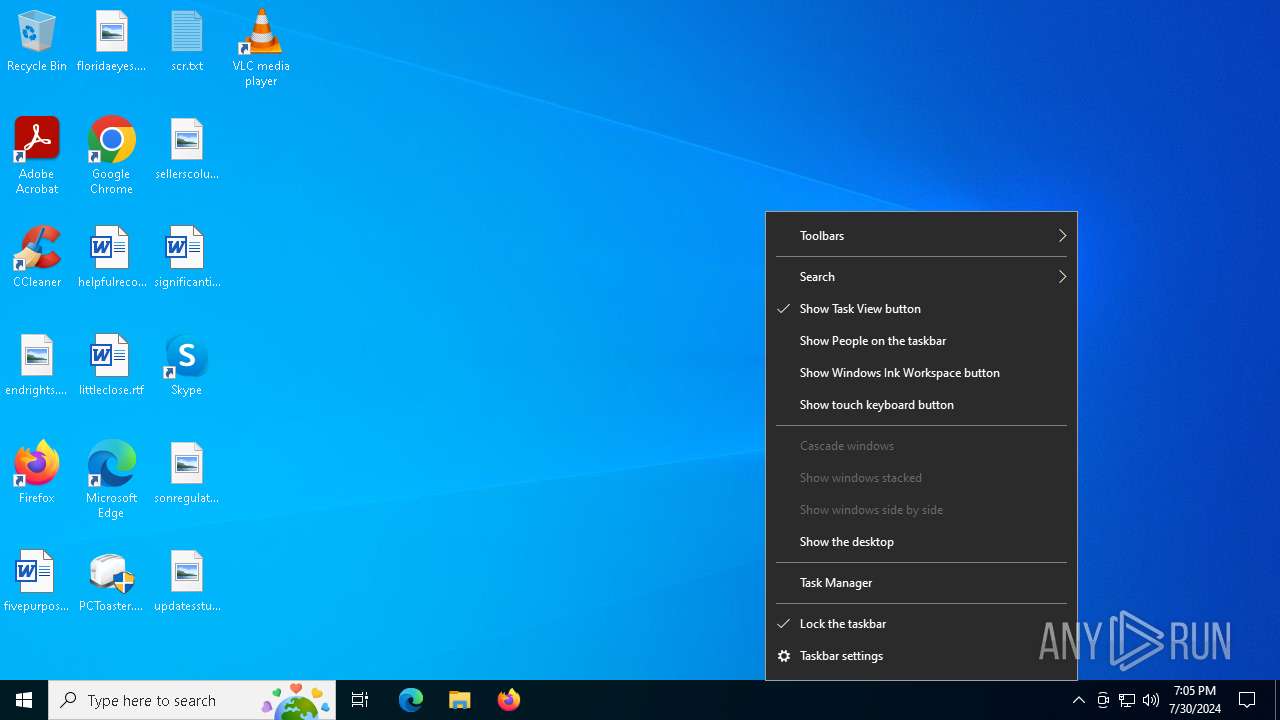
Task: Open Taskbar settings
Action: 921,656
